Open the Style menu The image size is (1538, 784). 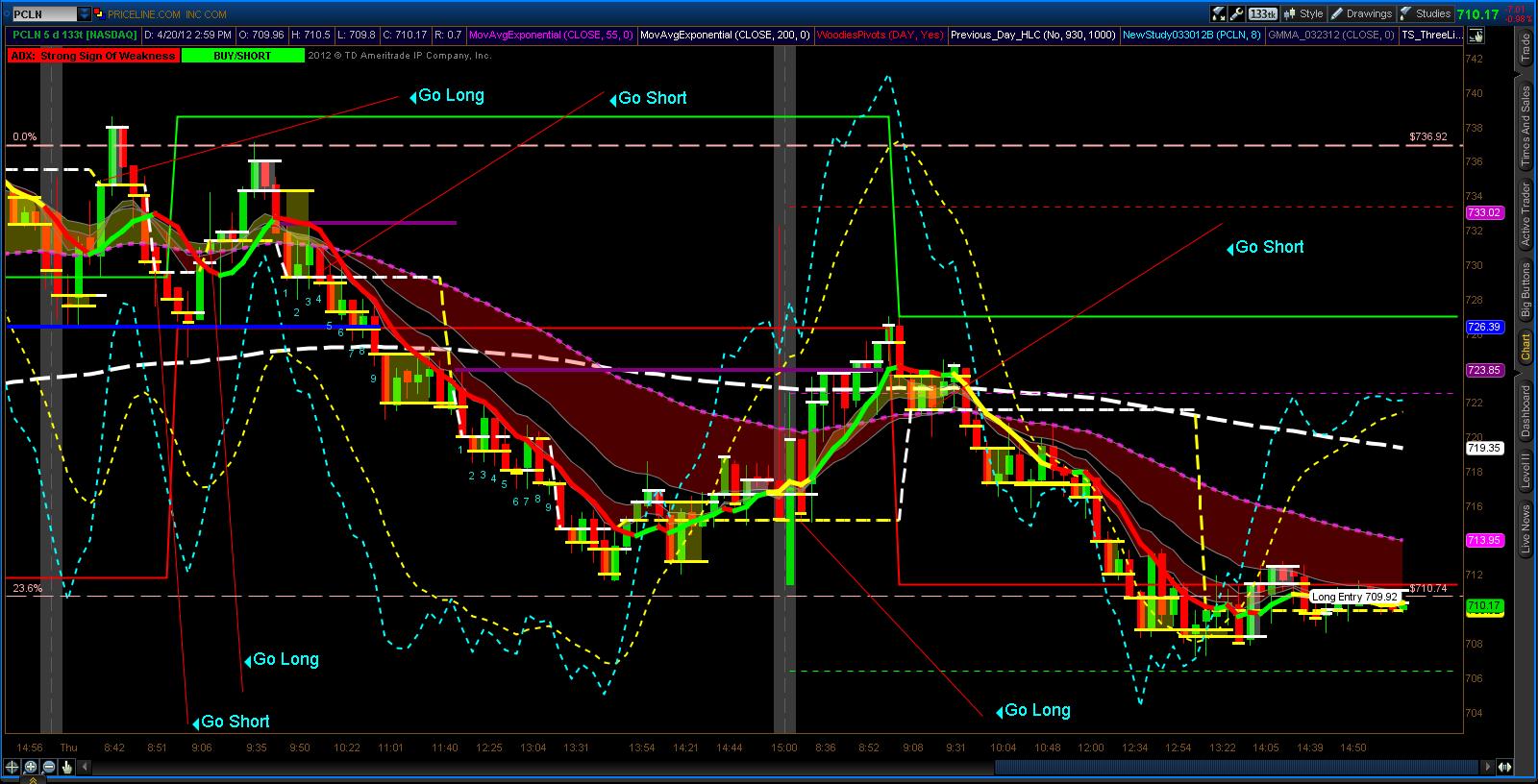(x=1303, y=14)
